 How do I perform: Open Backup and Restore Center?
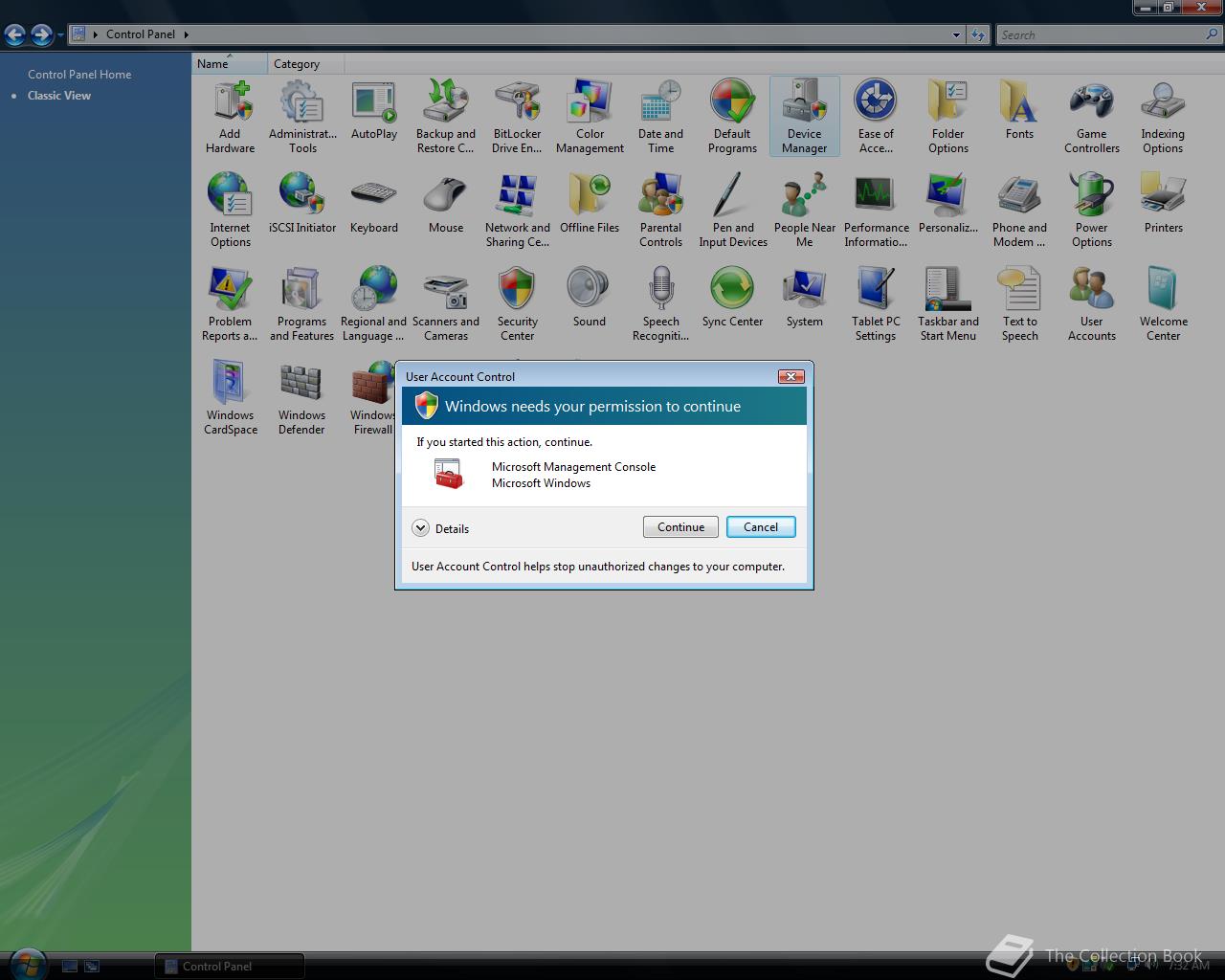coord(446,117)
